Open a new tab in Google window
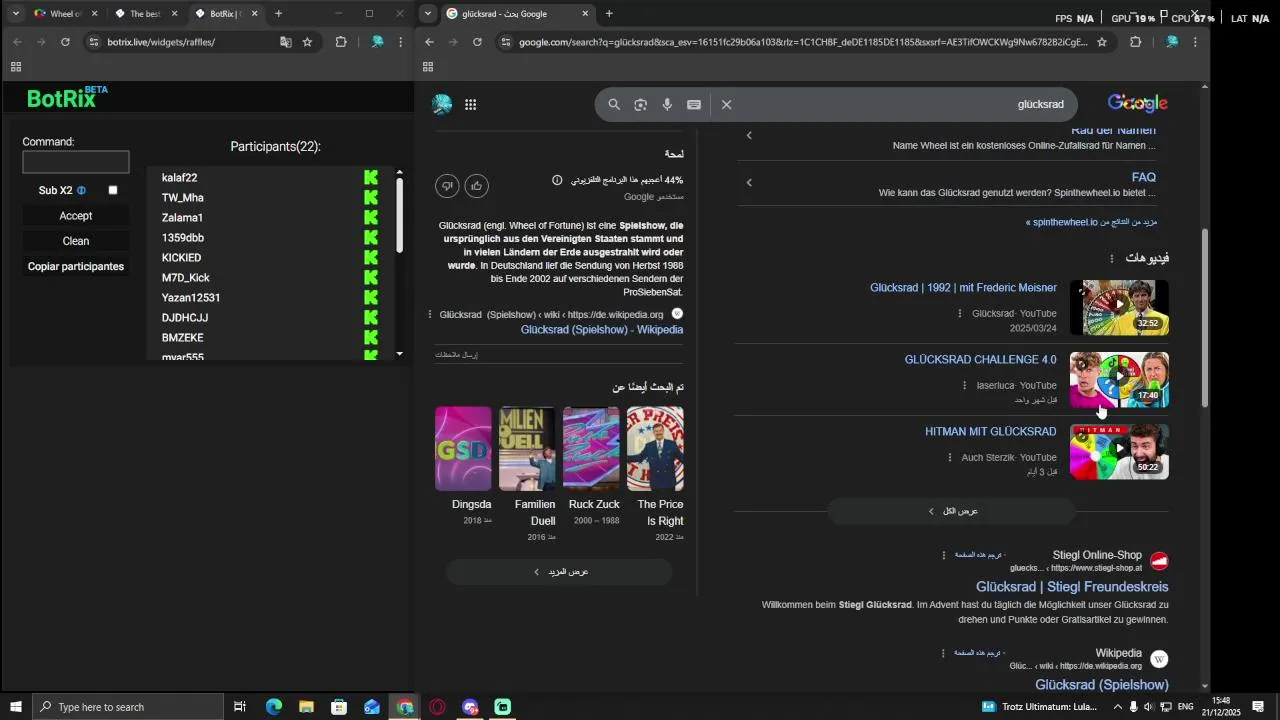The height and width of the screenshot is (720, 1280). pos(609,14)
